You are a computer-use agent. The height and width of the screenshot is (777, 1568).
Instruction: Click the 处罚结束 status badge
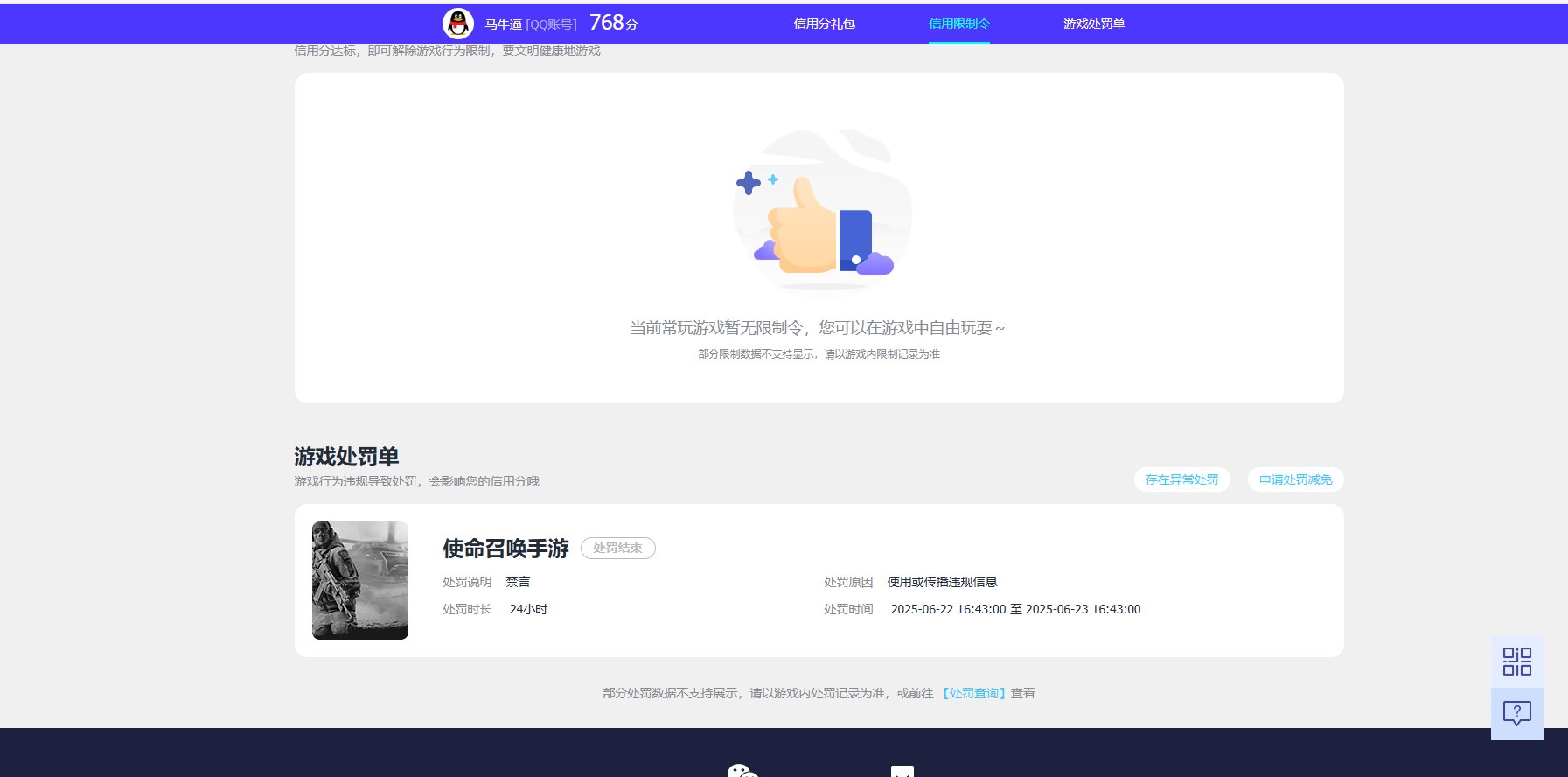pyautogui.click(x=617, y=548)
